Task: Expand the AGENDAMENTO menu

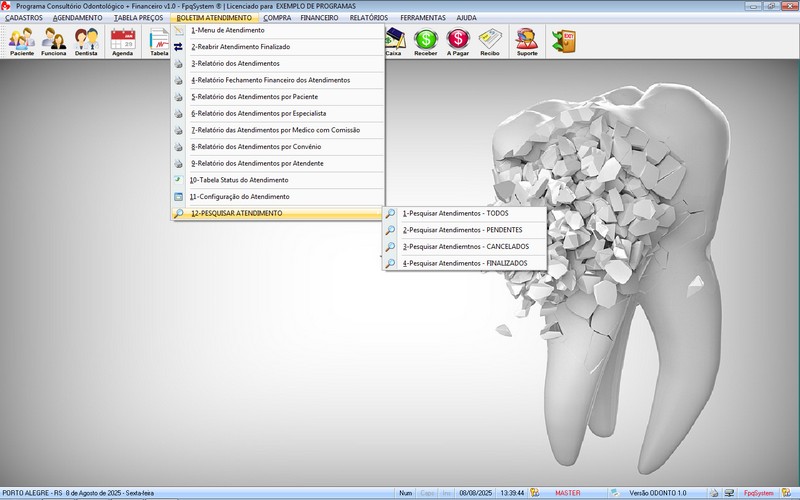Action: click(78, 18)
